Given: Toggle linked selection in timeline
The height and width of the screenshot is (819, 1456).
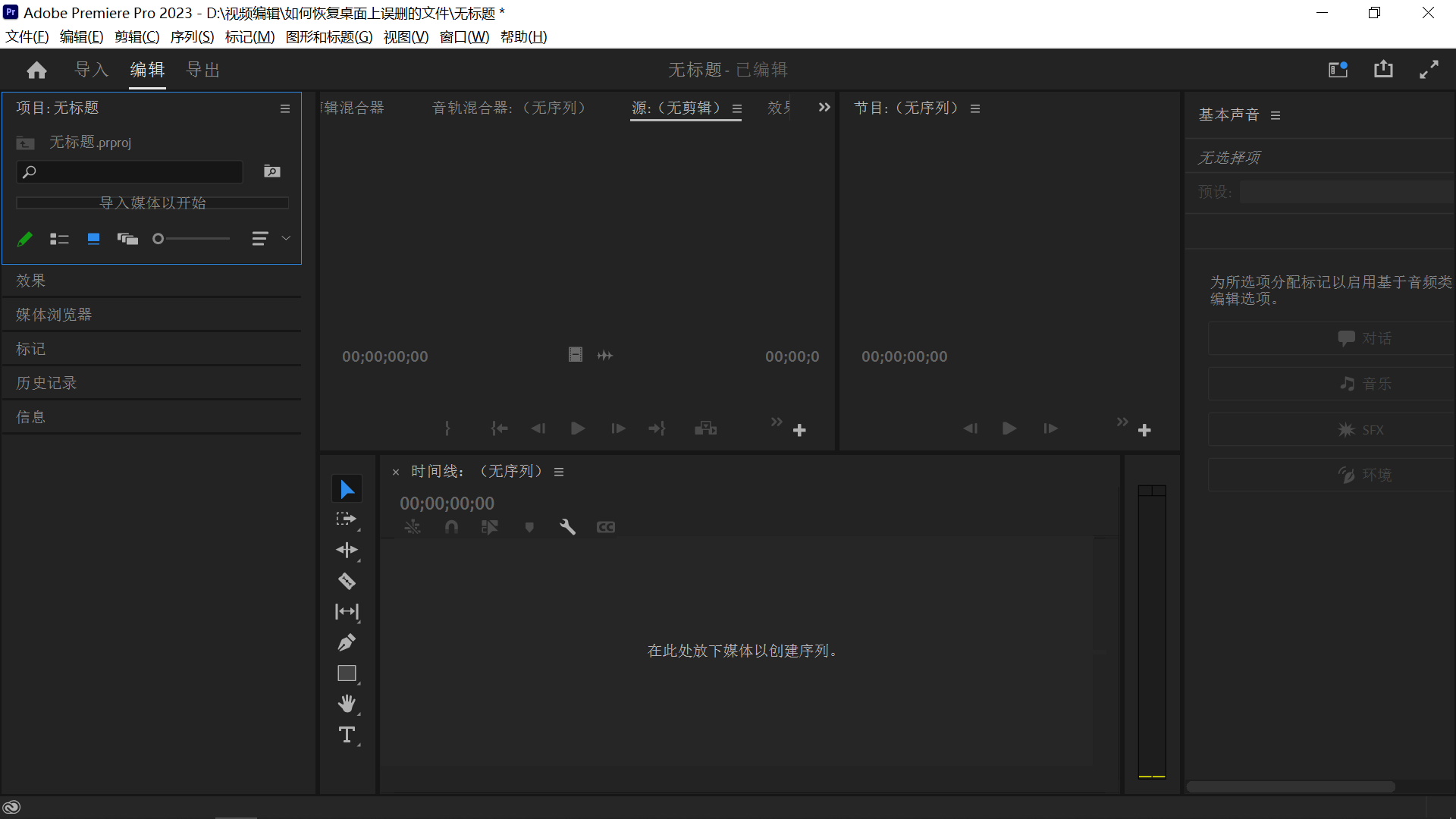Looking at the screenshot, I should 490,527.
